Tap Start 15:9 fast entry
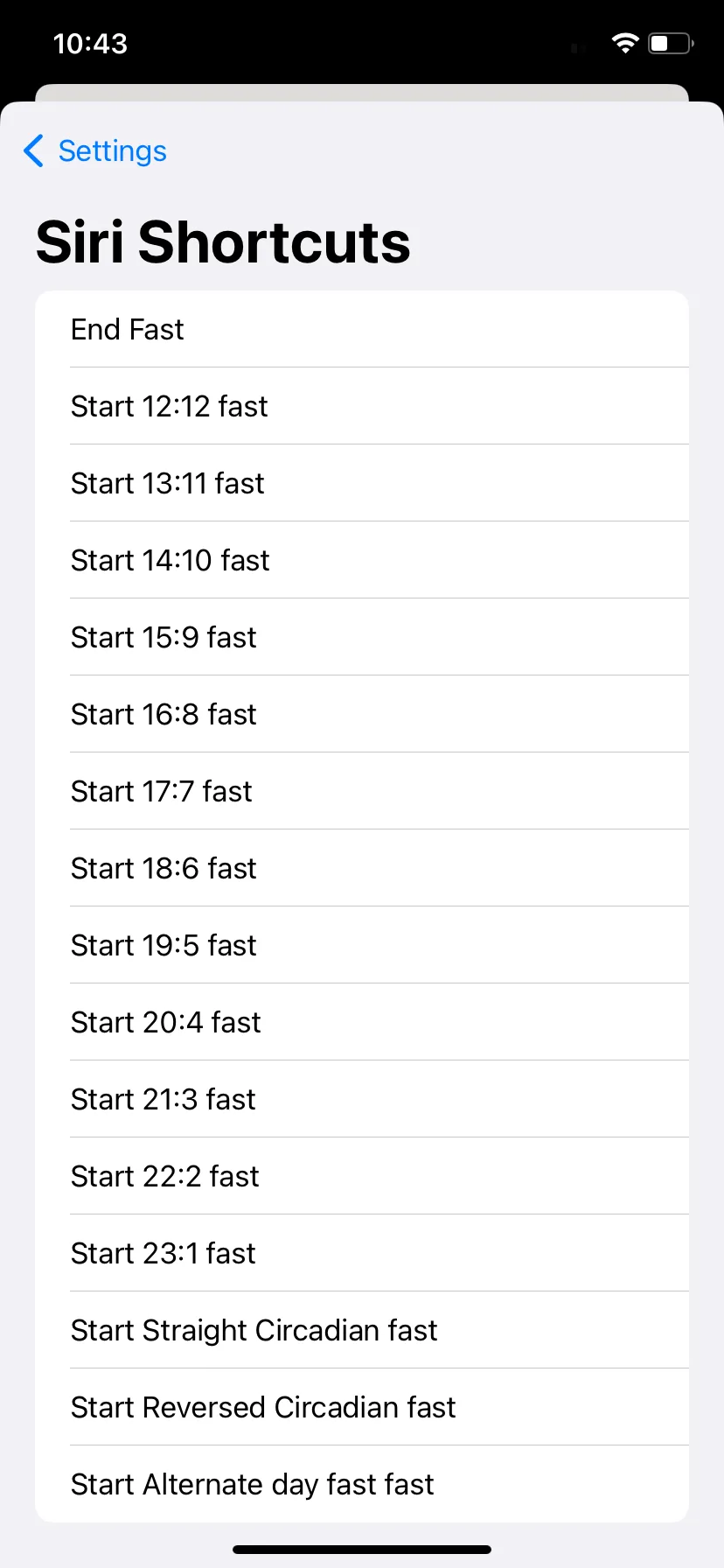The width and height of the screenshot is (724, 1568). 362,637
